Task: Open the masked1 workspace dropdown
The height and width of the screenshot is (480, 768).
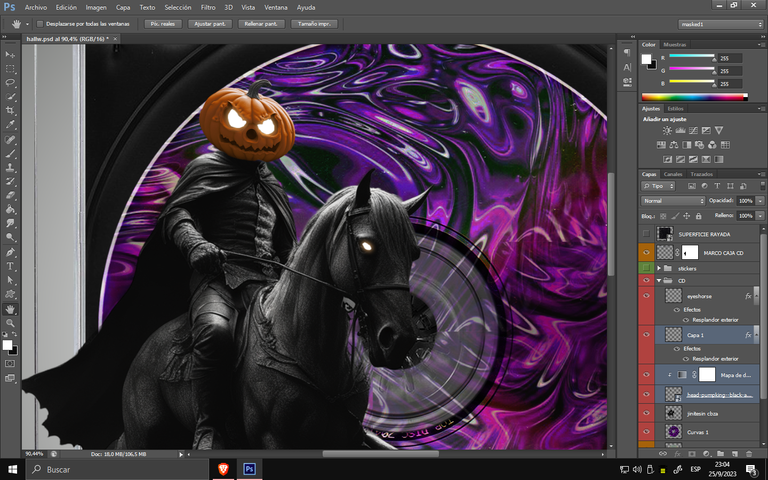Action: tap(720, 24)
